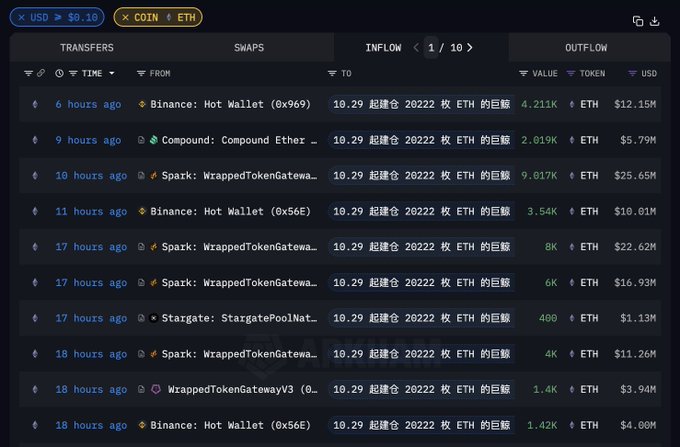
Task: Click the ETH token label in $3.94M row
Action: click(589, 389)
